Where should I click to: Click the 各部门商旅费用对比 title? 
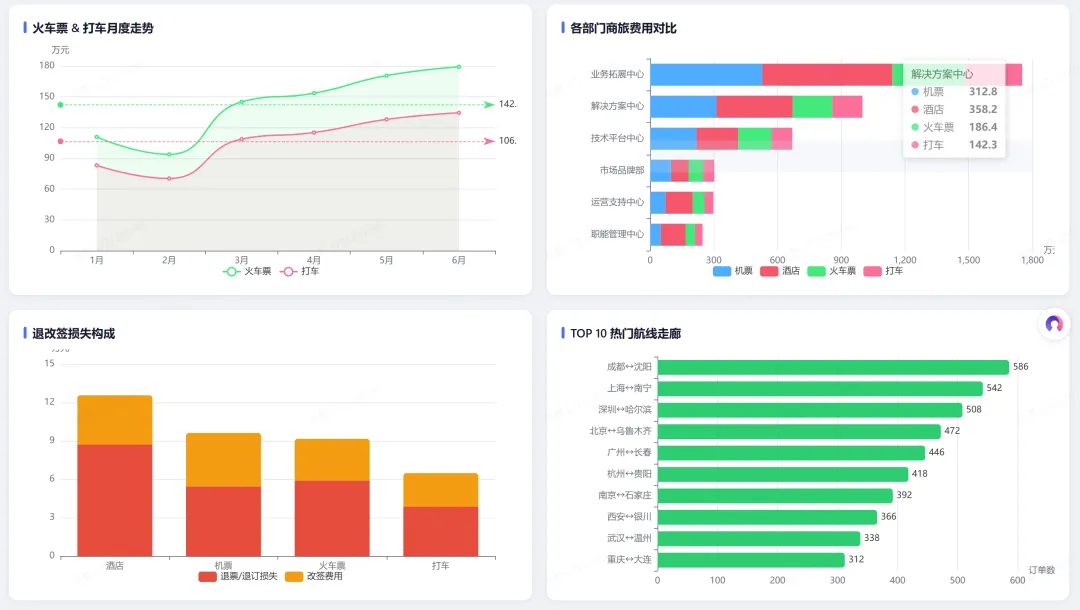point(623,28)
